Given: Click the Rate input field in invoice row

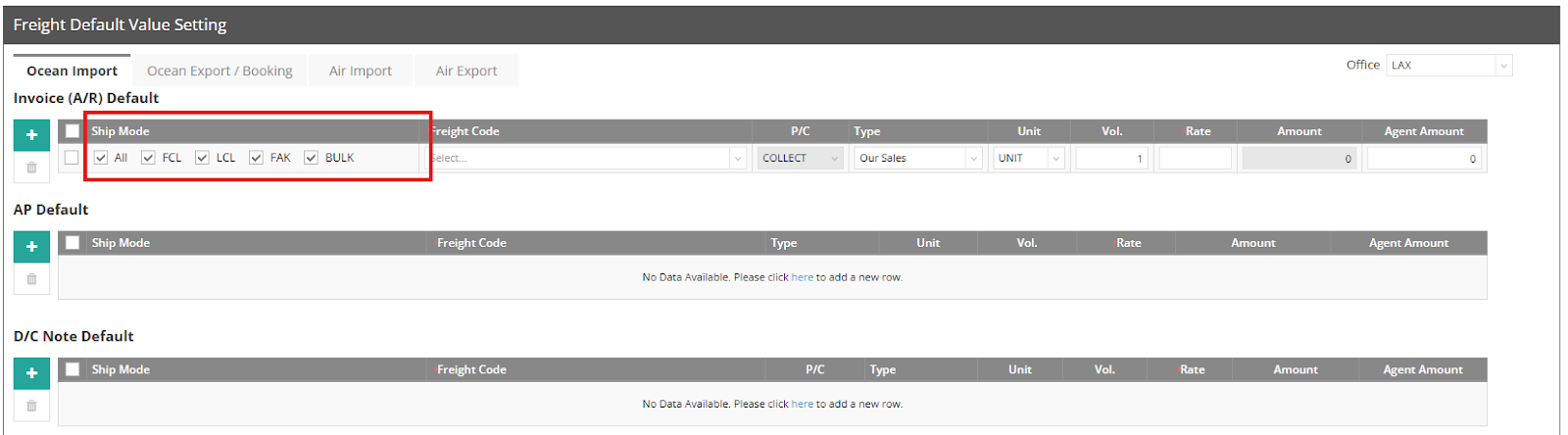Looking at the screenshot, I should click(x=1195, y=158).
